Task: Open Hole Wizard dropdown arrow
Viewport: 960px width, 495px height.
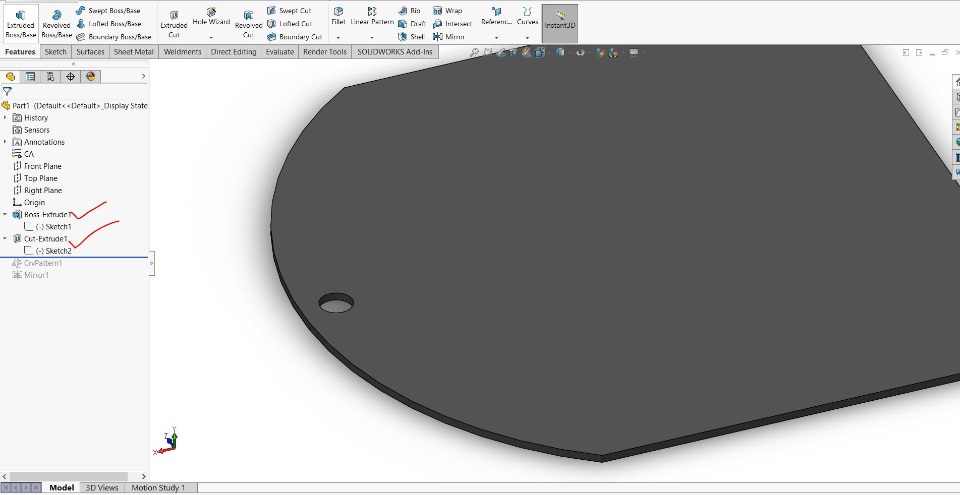Action: [211, 38]
